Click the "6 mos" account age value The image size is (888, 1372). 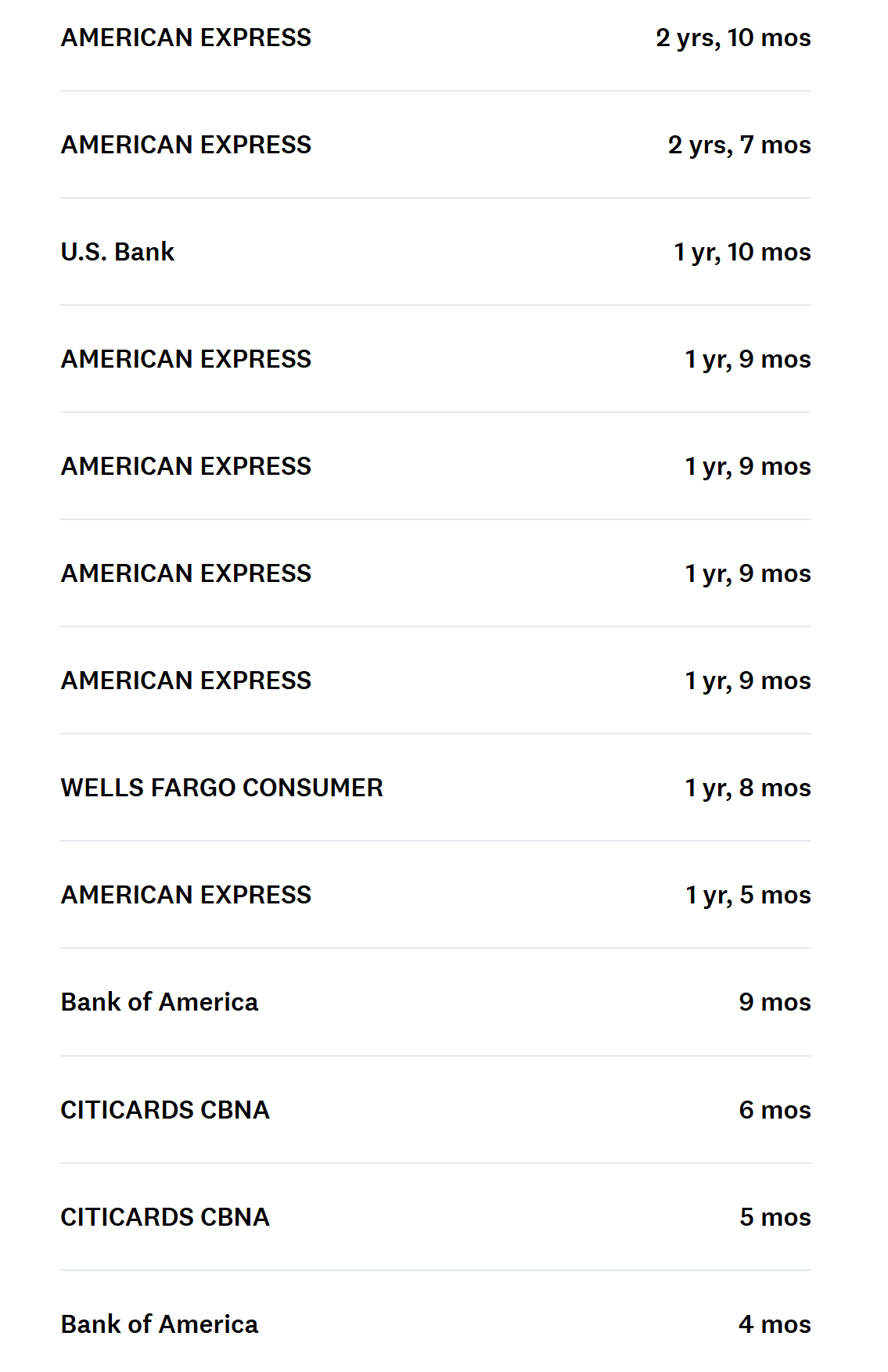[775, 1110]
